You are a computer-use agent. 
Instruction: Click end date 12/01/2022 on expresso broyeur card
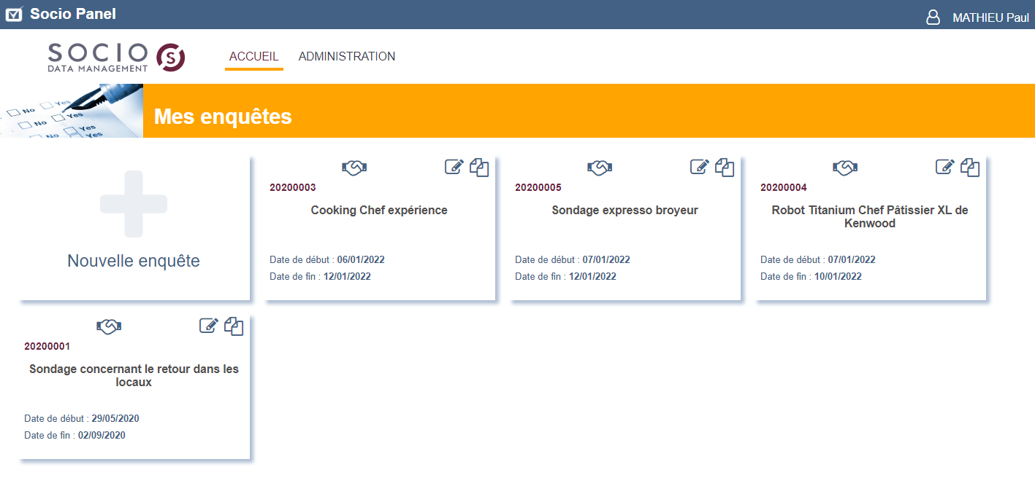[x=593, y=277]
